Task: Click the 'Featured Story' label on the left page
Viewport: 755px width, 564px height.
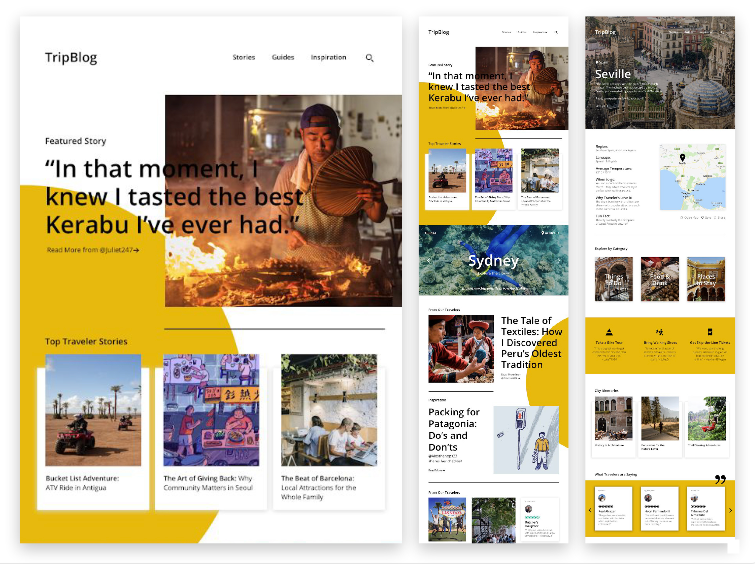Action: pyautogui.click(x=76, y=141)
